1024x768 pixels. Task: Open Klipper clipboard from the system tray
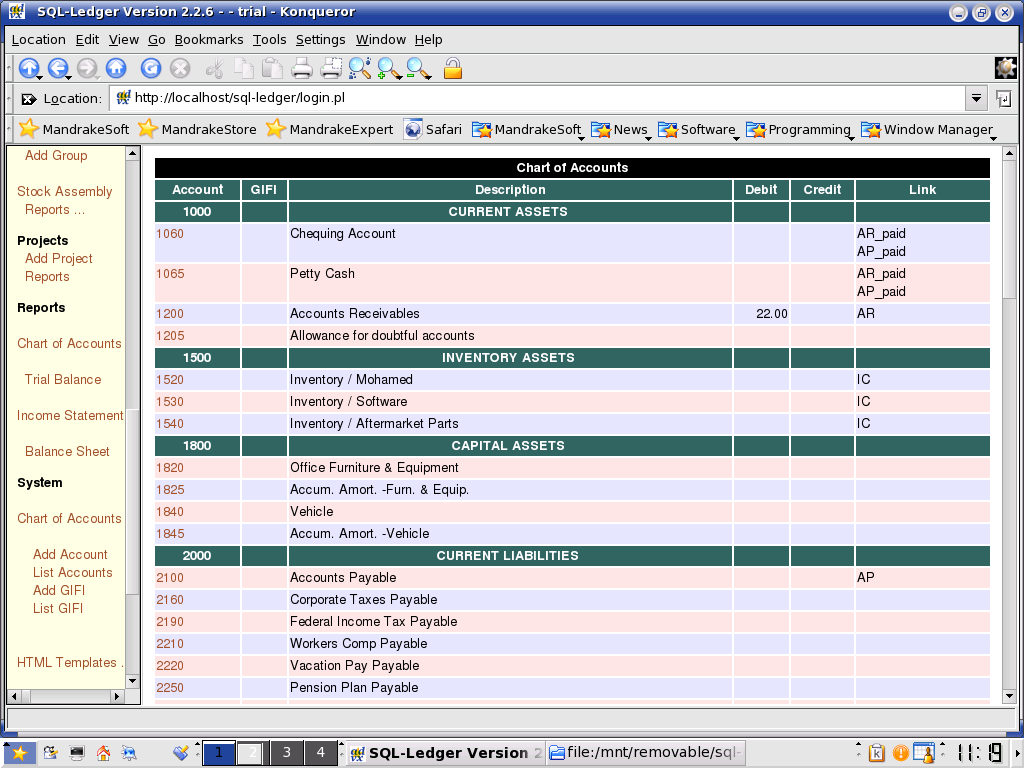pos(877,752)
